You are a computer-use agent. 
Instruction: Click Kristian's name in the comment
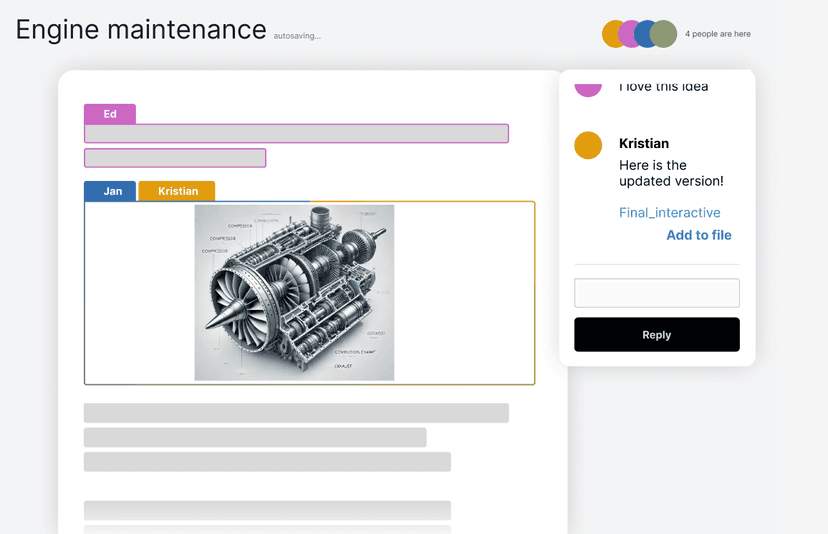click(644, 143)
